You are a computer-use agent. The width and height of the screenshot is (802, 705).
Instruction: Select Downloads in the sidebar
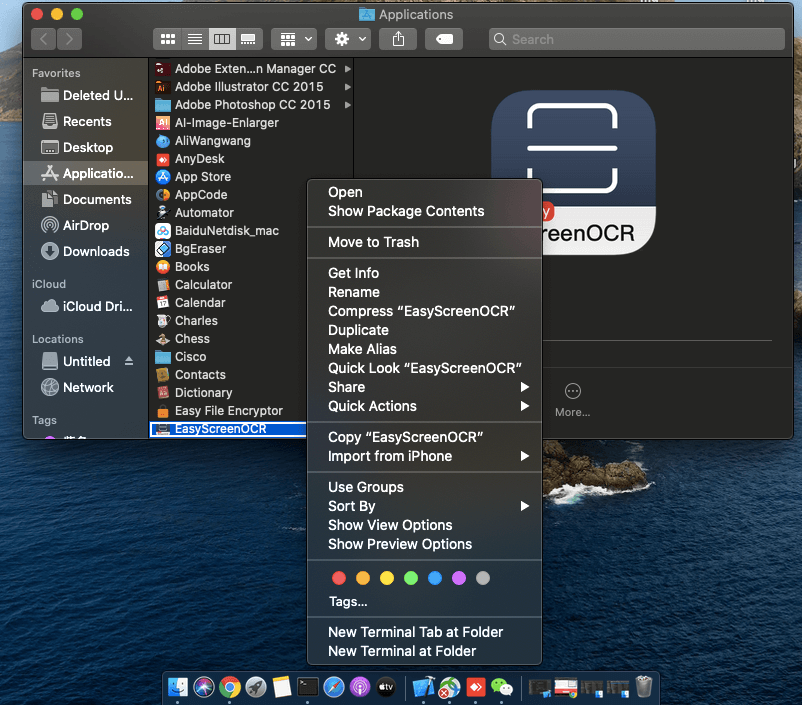(95, 251)
